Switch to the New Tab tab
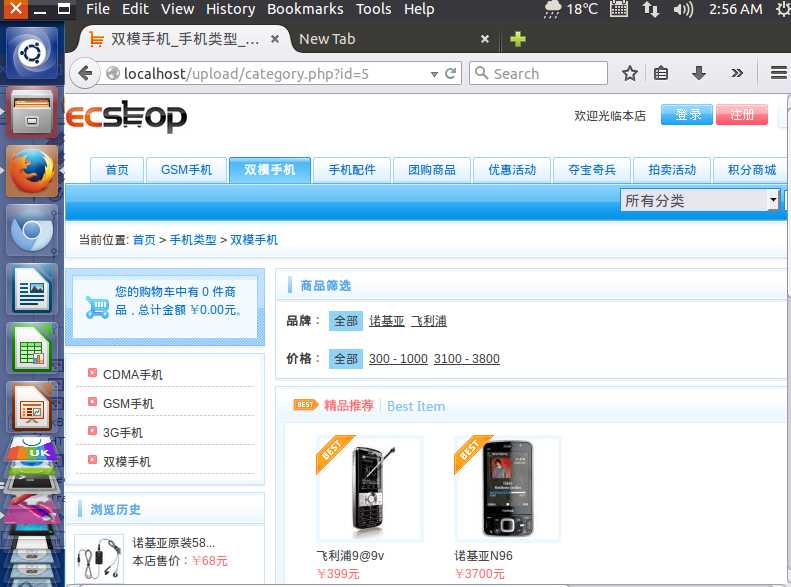 click(x=393, y=39)
